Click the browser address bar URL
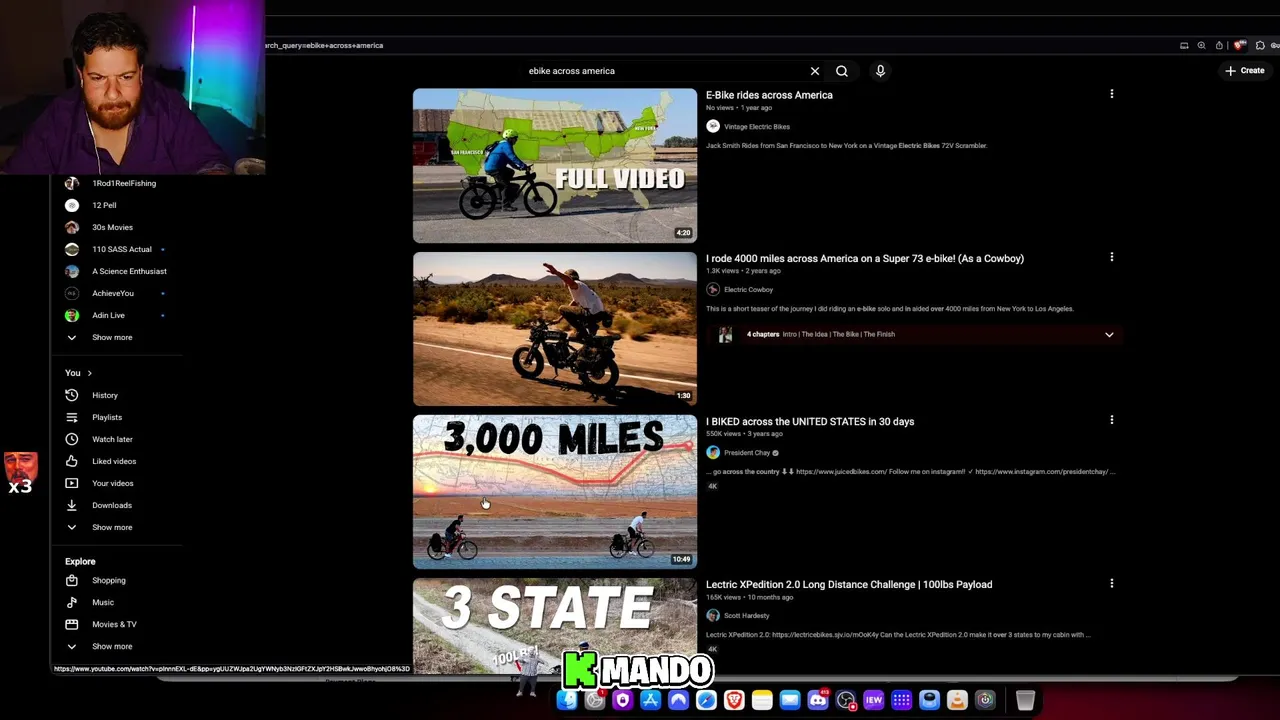The width and height of the screenshot is (1280, 720). tap(325, 45)
